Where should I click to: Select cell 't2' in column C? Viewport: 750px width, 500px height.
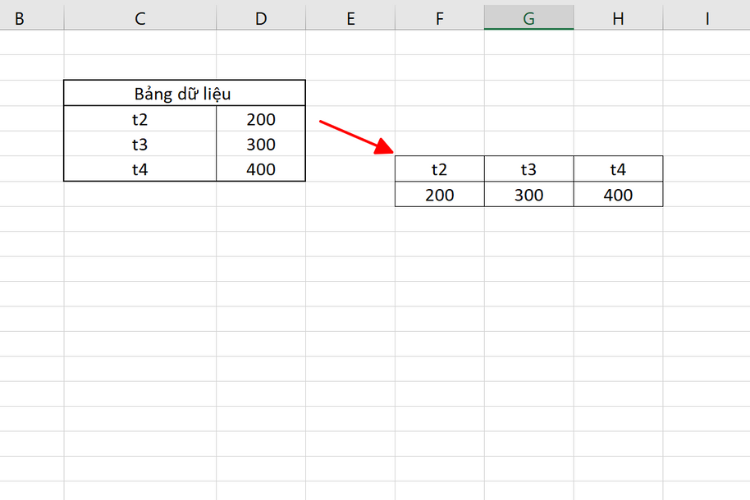140,119
